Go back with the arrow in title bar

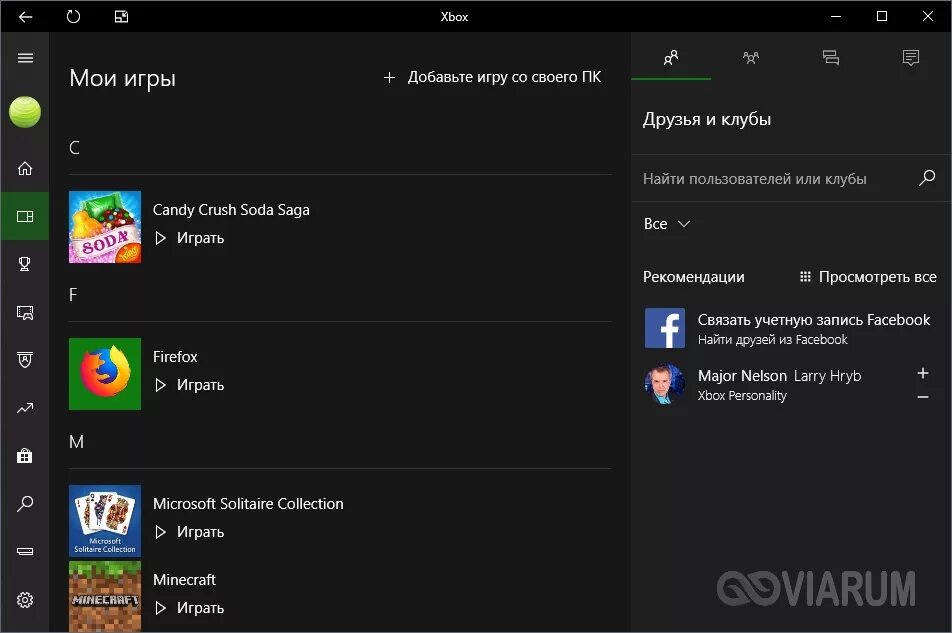[x=25, y=17]
